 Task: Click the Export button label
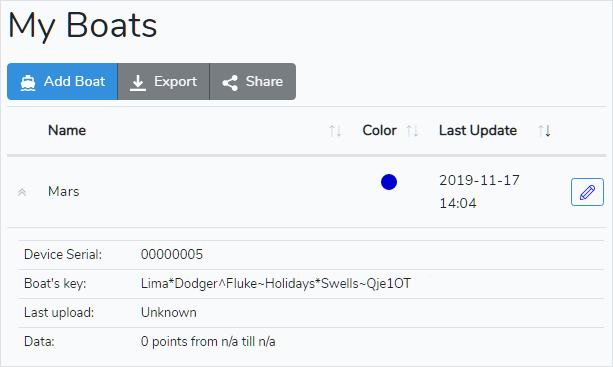176,81
